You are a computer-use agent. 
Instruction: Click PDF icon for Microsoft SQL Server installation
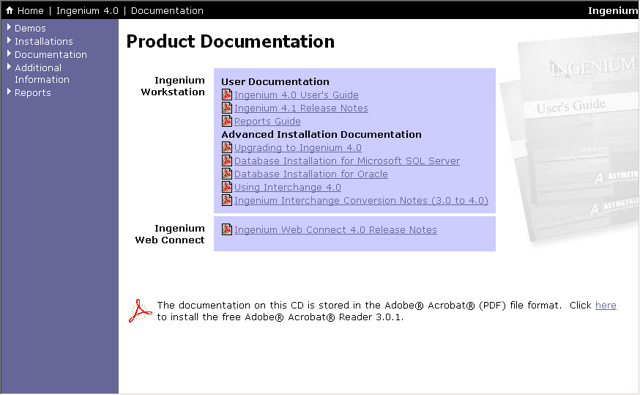(x=227, y=161)
